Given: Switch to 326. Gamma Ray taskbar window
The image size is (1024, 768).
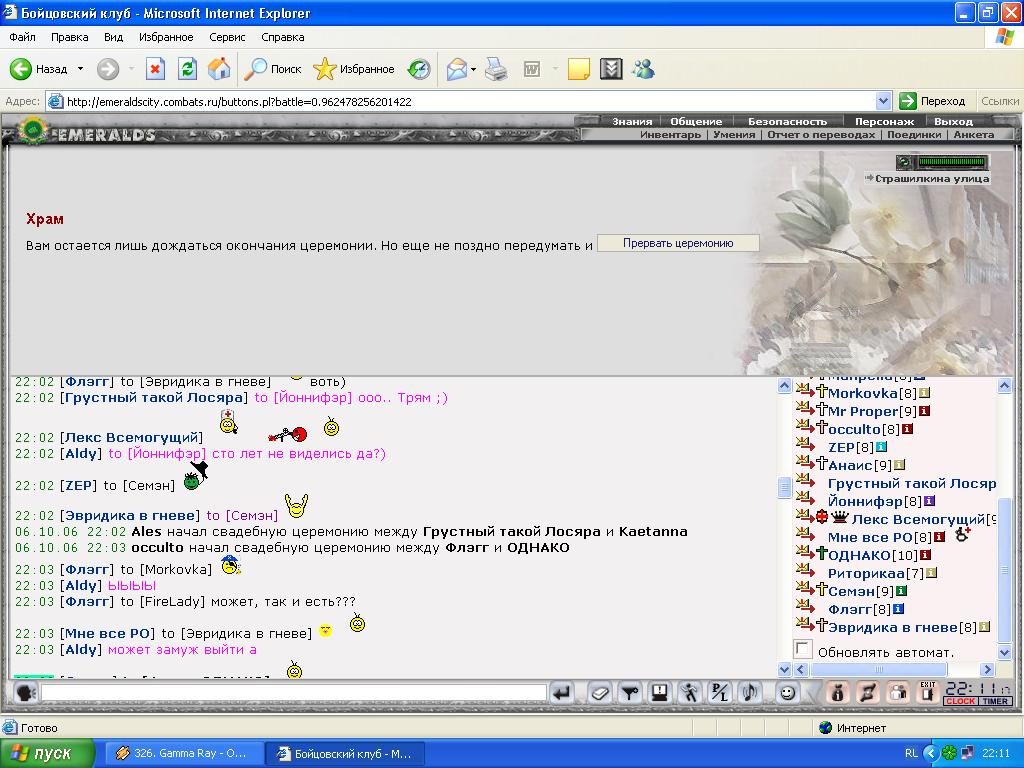Looking at the screenshot, I should (x=185, y=753).
